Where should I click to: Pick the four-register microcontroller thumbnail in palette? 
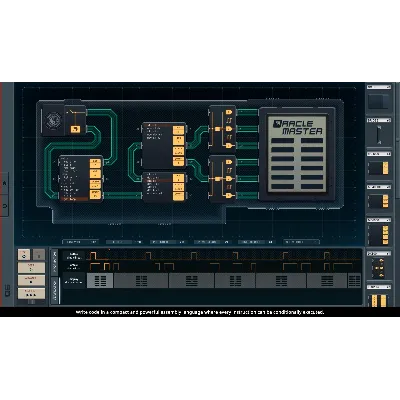(379, 235)
